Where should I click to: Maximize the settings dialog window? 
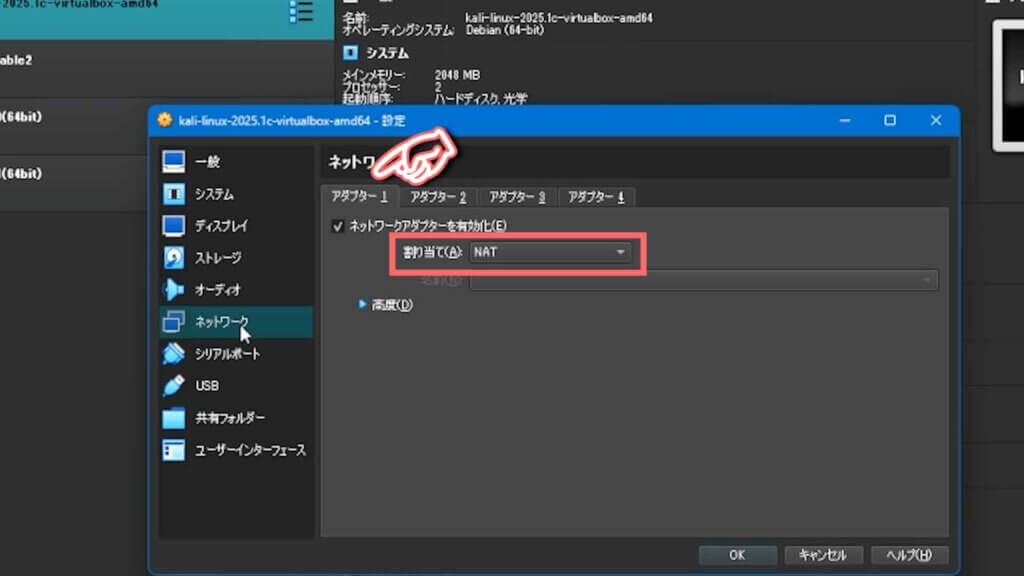point(890,120)
